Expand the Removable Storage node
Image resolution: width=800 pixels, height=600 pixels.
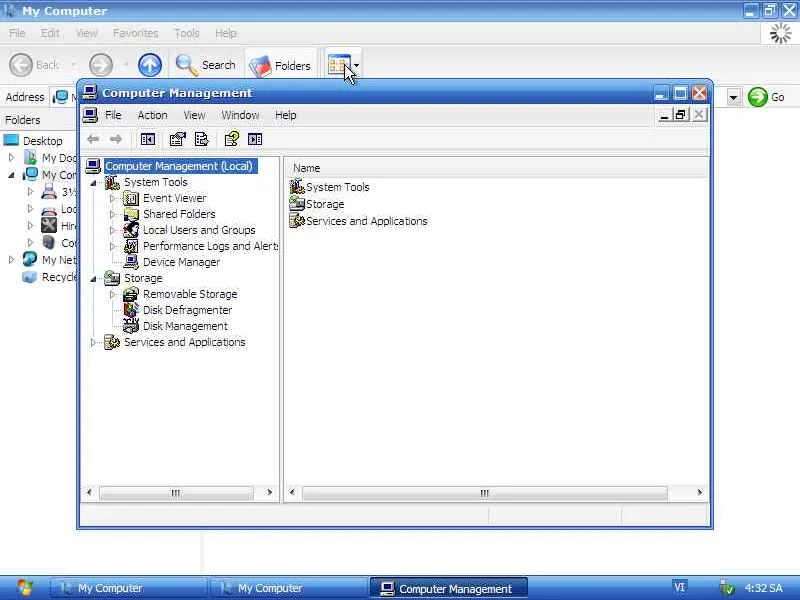click(113, 294)
